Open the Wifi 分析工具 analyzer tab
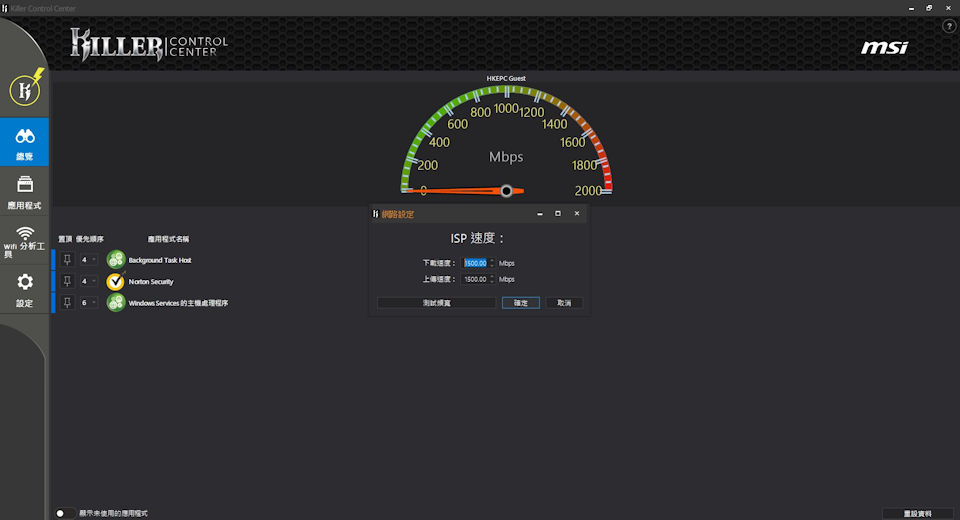Screen dimensions: 960x520 pos(24,240)
